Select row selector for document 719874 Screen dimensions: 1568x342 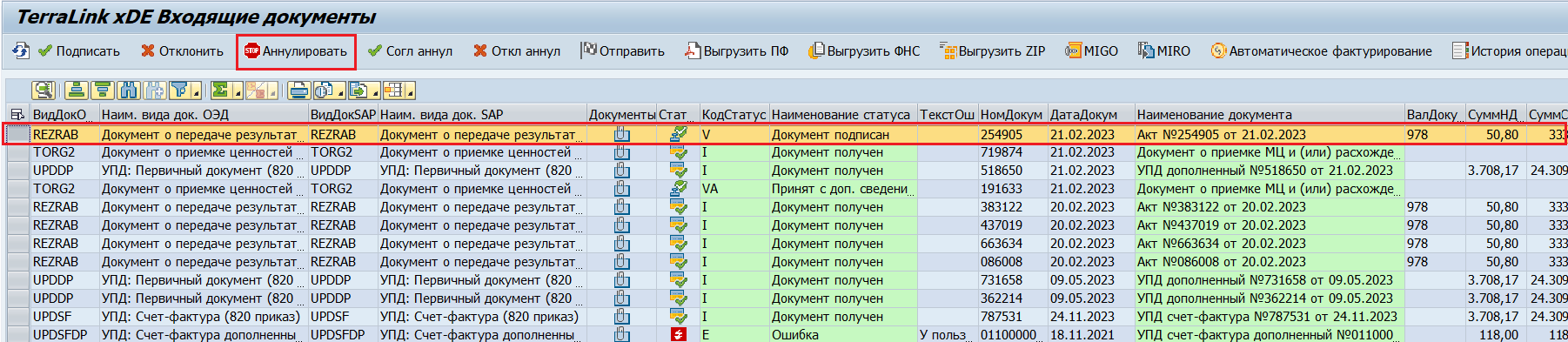pyautogui.click(x=17, y=152)
